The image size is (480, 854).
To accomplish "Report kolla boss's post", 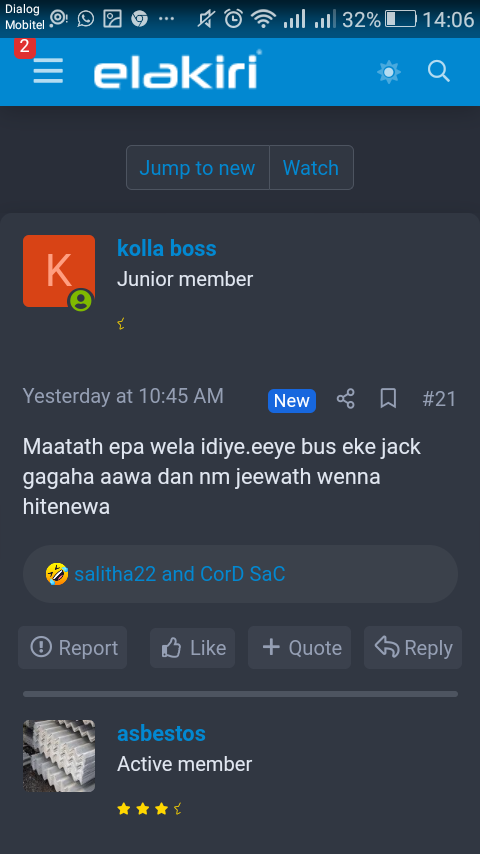I will 73,648.
